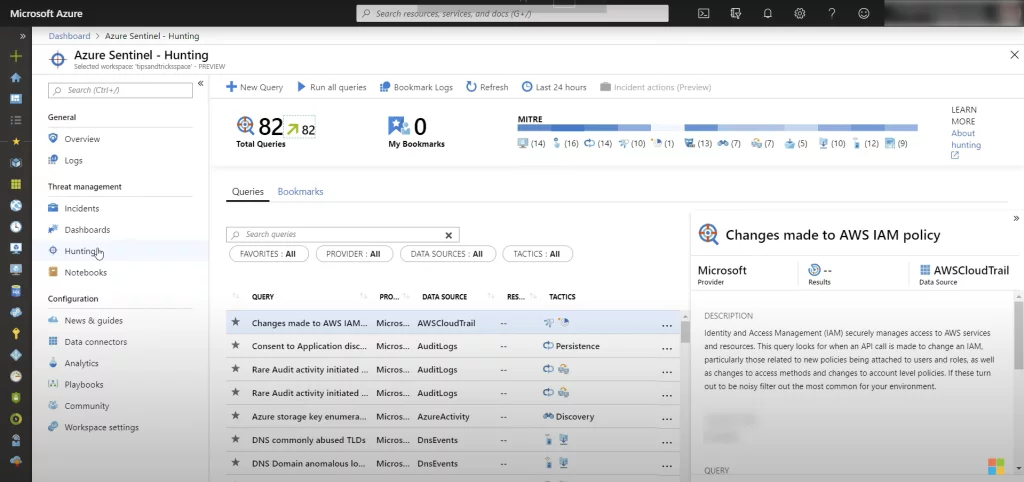Screen dimensions: 1024x482
Task: Click the Run all queries button
Action: (332, 87)
